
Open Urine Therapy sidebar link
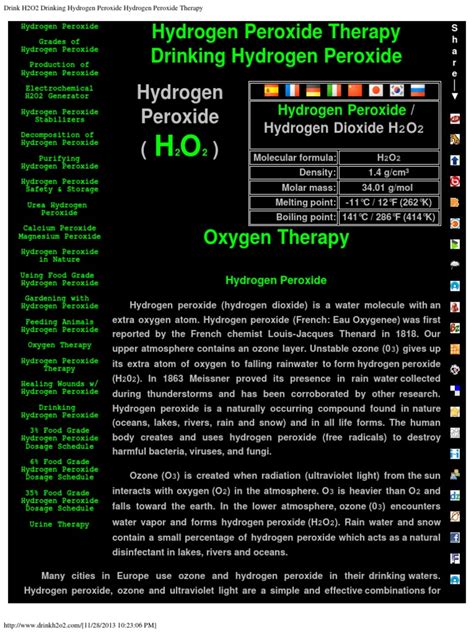[59, 524]
